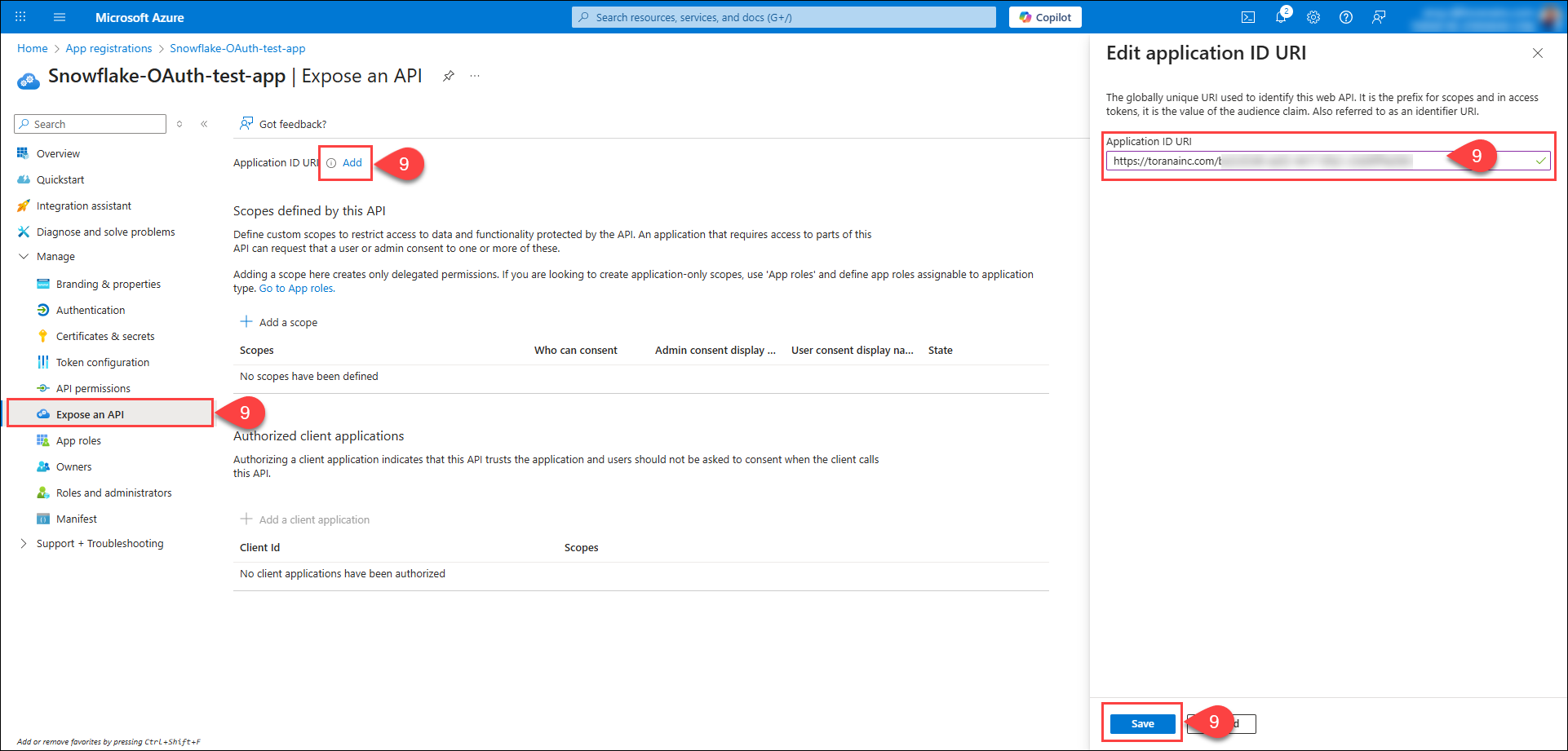Pin the Expose an API page

[x=448, y=76]
